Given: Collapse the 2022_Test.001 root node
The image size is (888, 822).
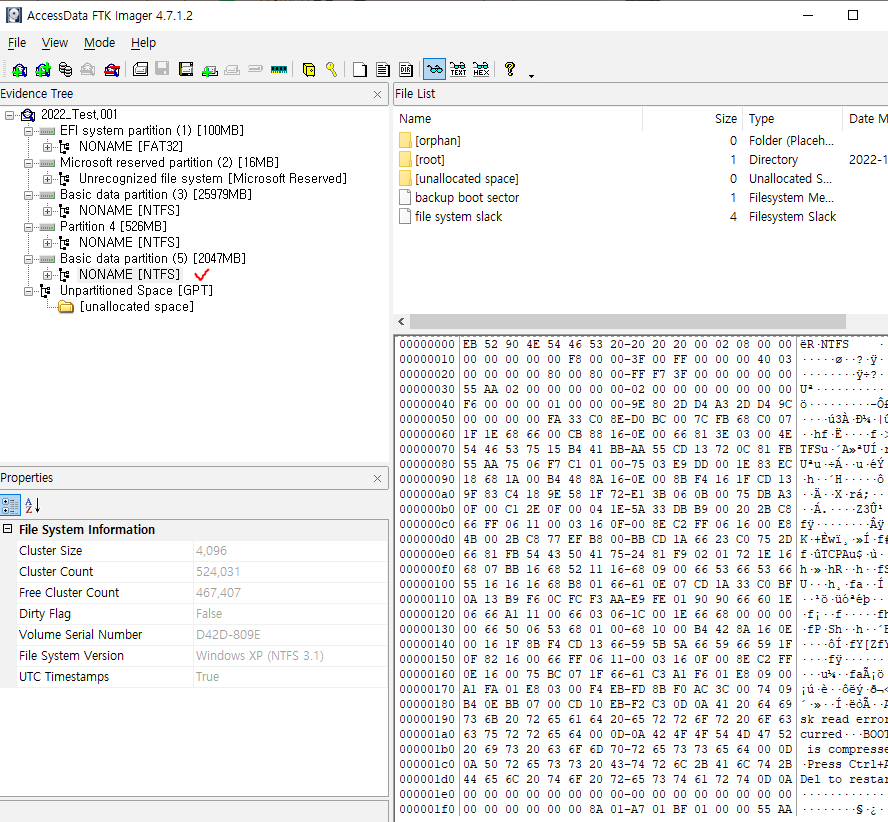Looking at the screenshot, I should (x=10, y=116).
